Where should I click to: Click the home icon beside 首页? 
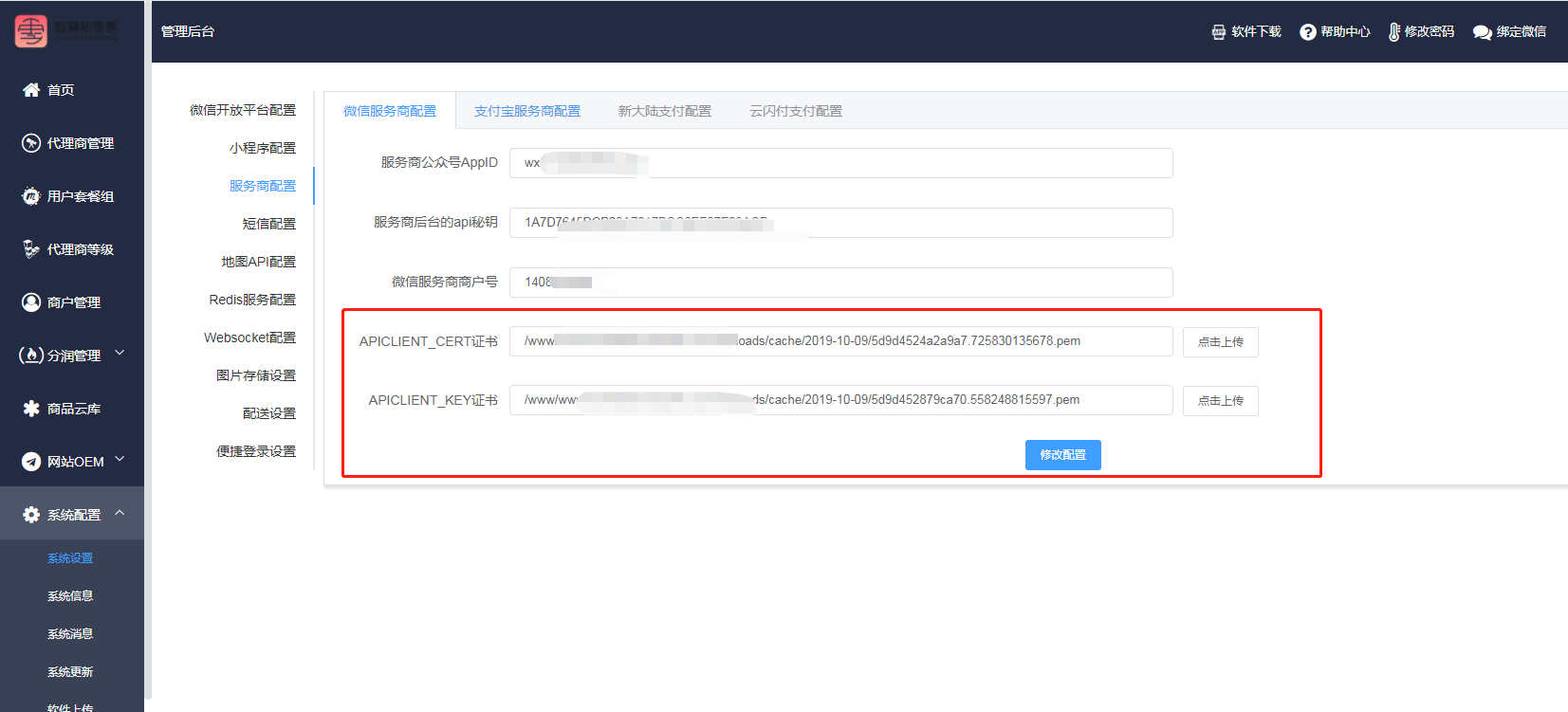31,90
